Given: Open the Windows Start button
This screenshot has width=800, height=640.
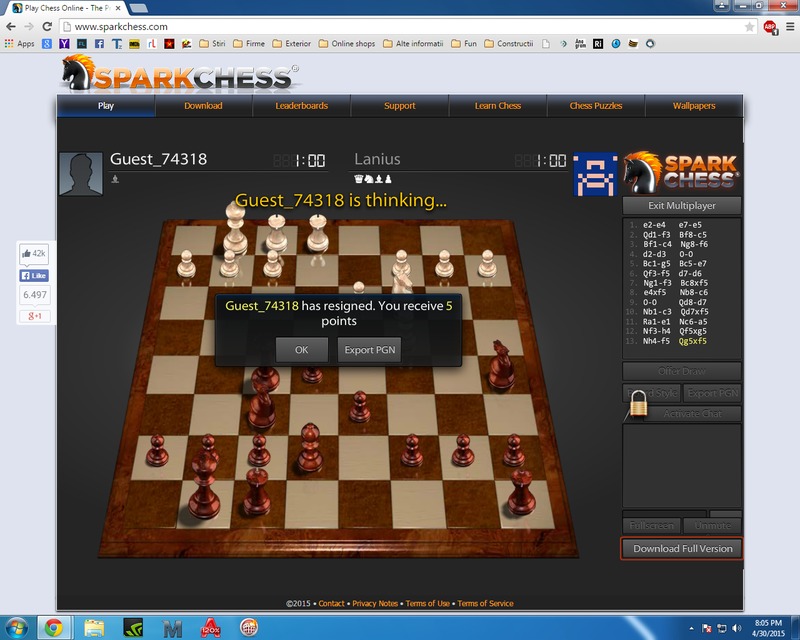Looking at the screenshot, I should click(x=15, y=628).
